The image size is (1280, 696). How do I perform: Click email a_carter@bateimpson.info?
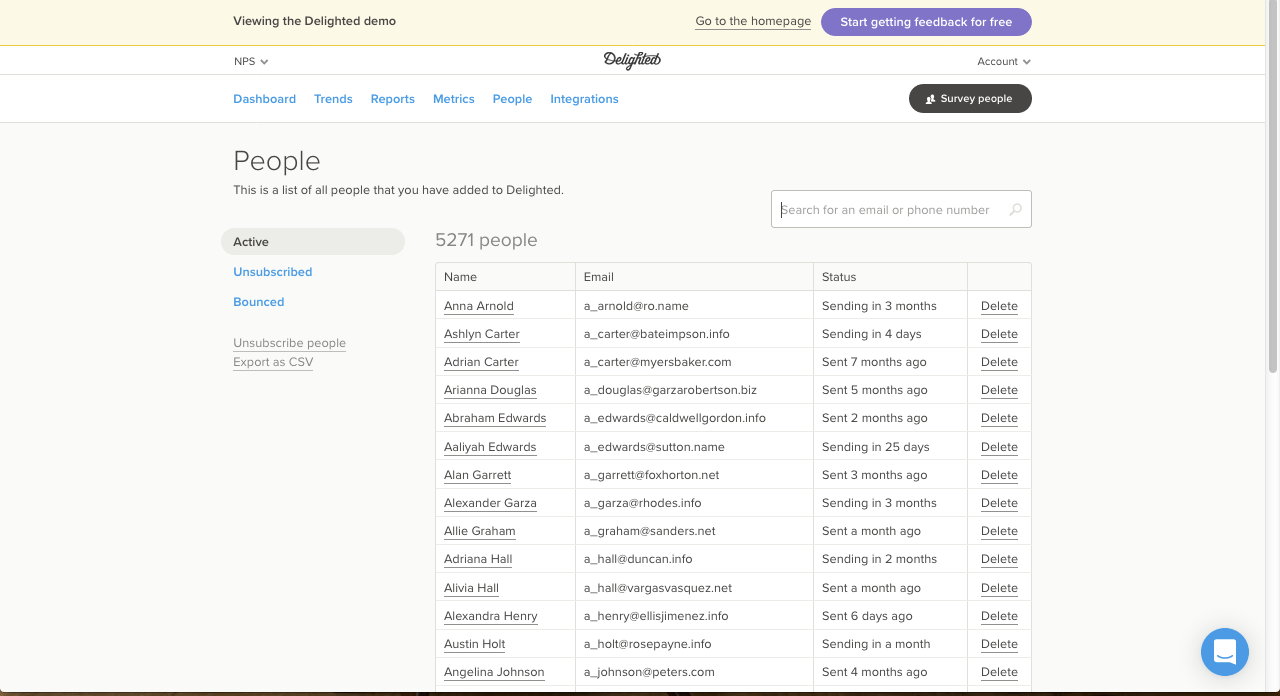click(x=657, y=334)
